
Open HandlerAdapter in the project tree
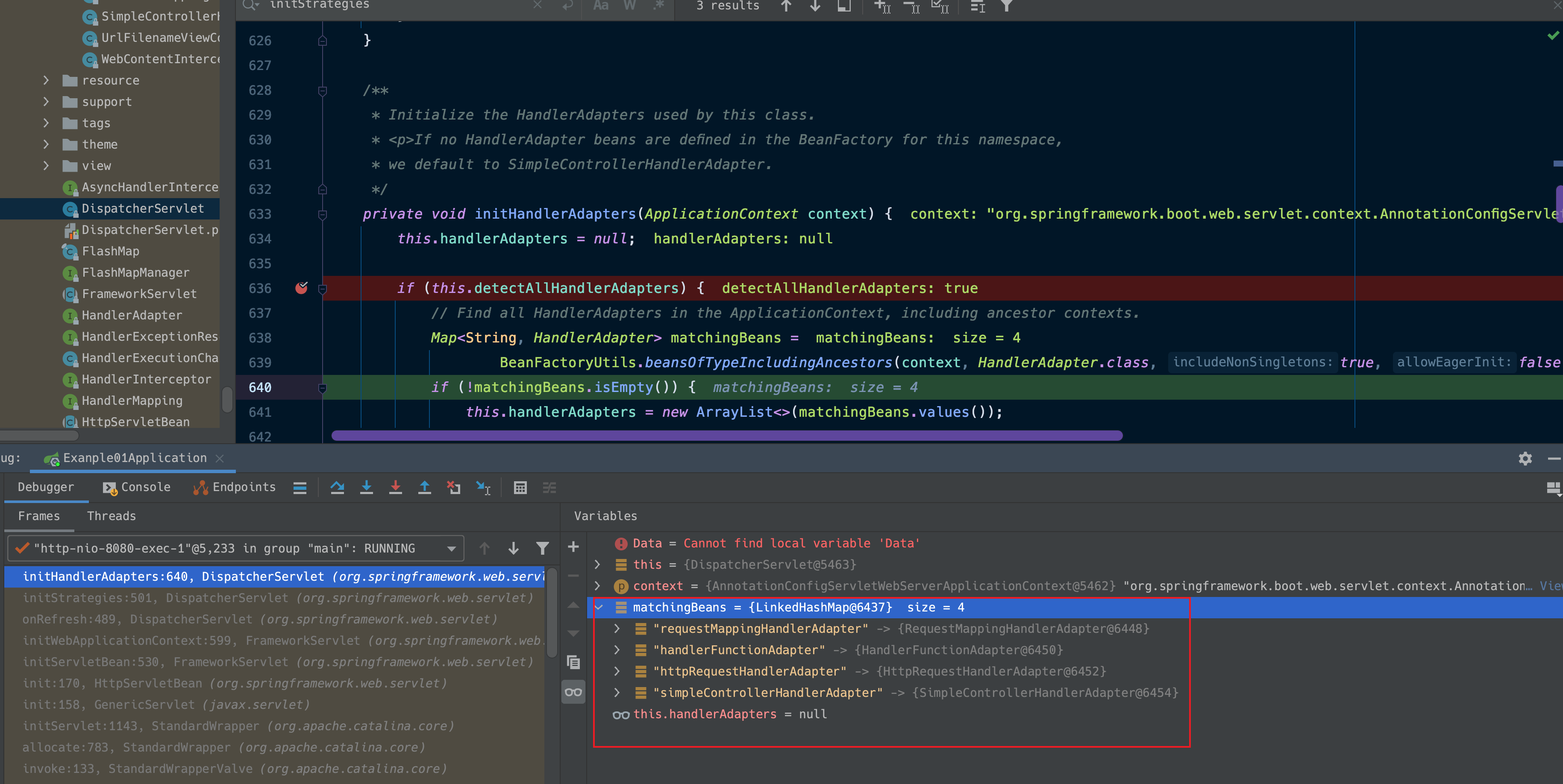[132, 315]
